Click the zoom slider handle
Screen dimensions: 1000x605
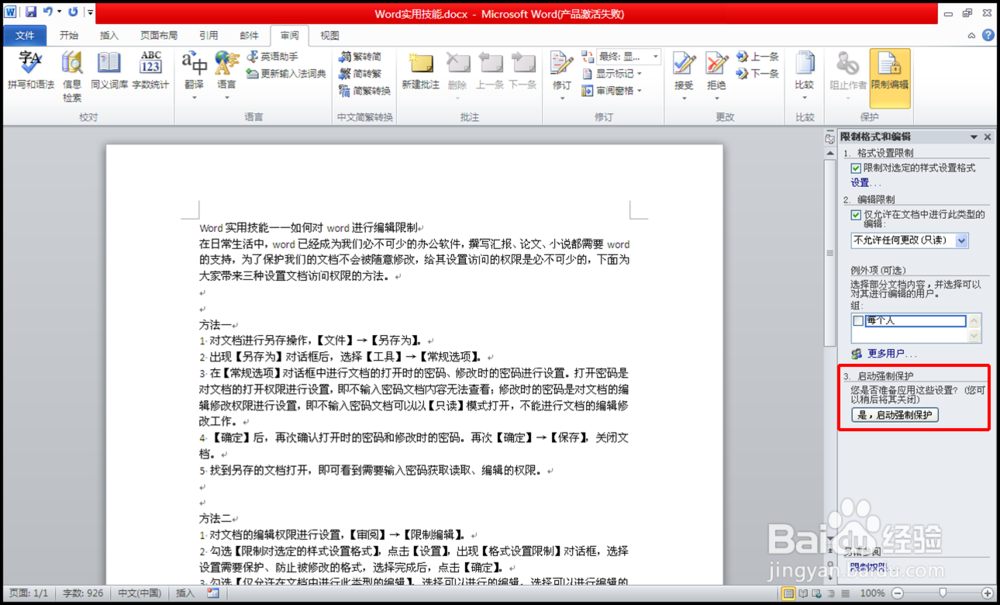943,594
